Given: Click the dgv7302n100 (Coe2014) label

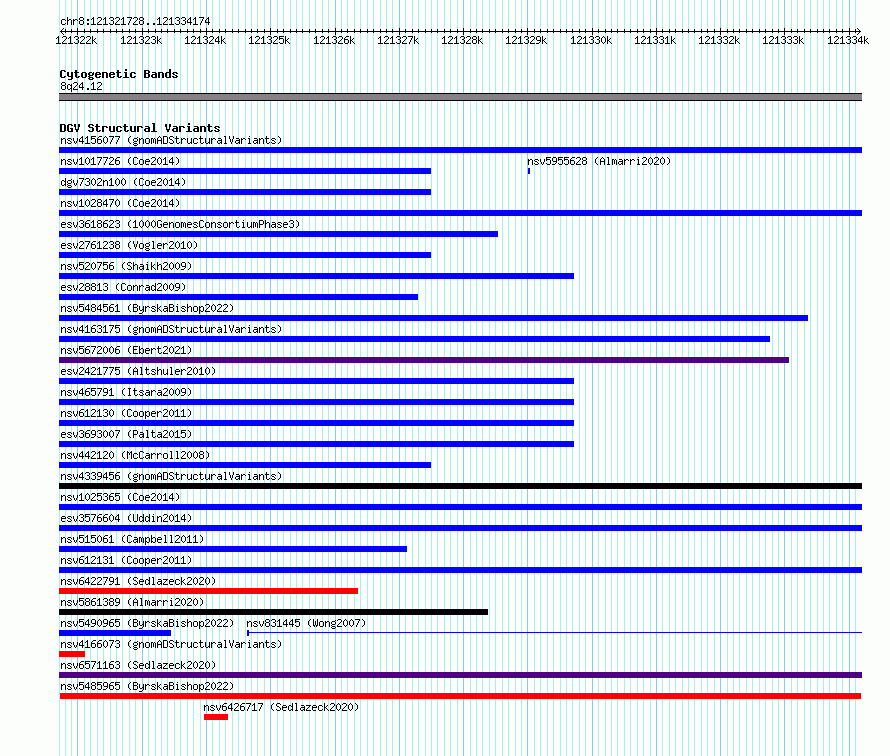Looking at the screenshot, I should point(123,182).
